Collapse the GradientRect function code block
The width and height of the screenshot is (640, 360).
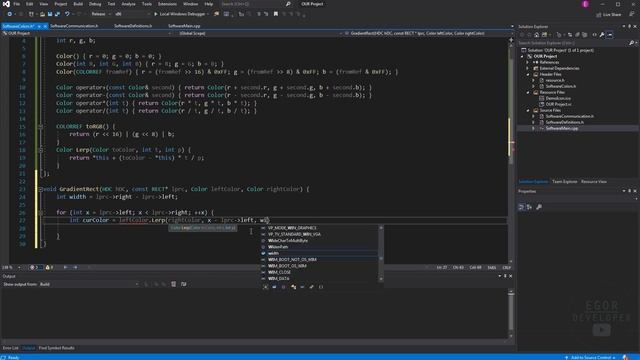pos(40,189)
